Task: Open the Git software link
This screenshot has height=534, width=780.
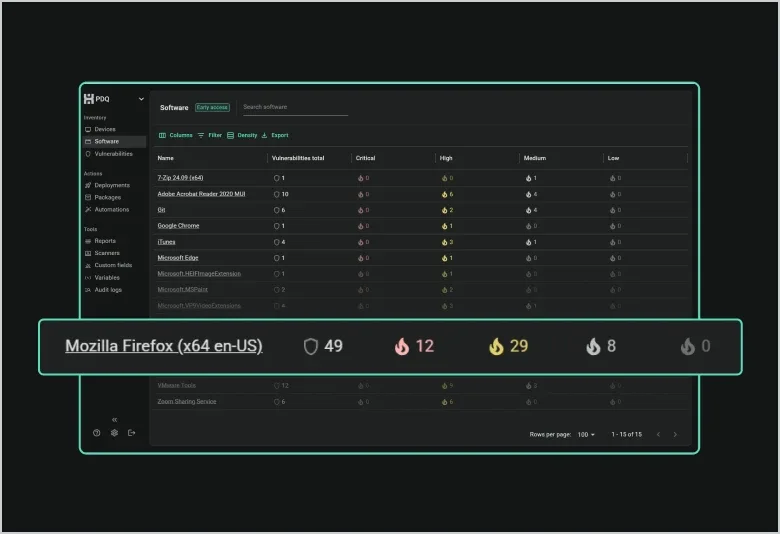Action: (x=161, y=210)
